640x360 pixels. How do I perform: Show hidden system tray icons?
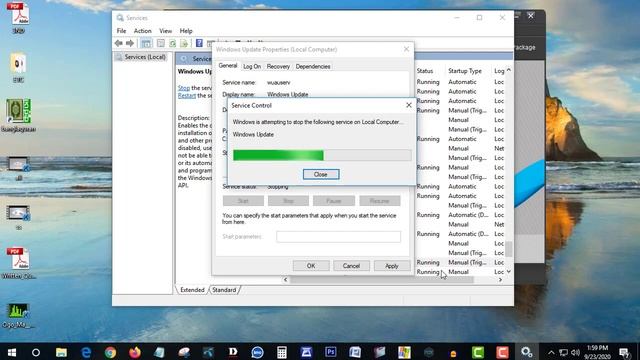[551, 352]
